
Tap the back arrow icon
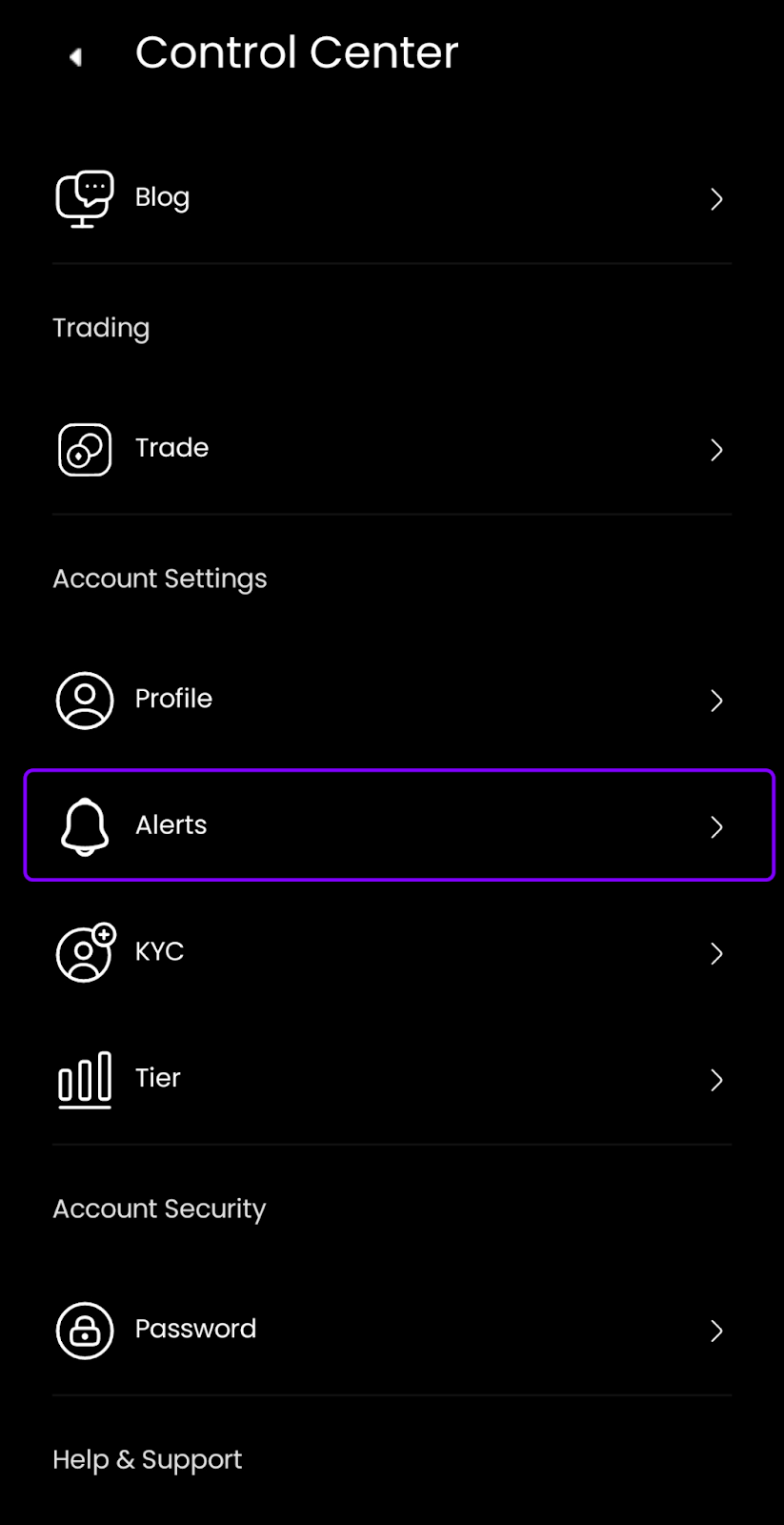75,57
